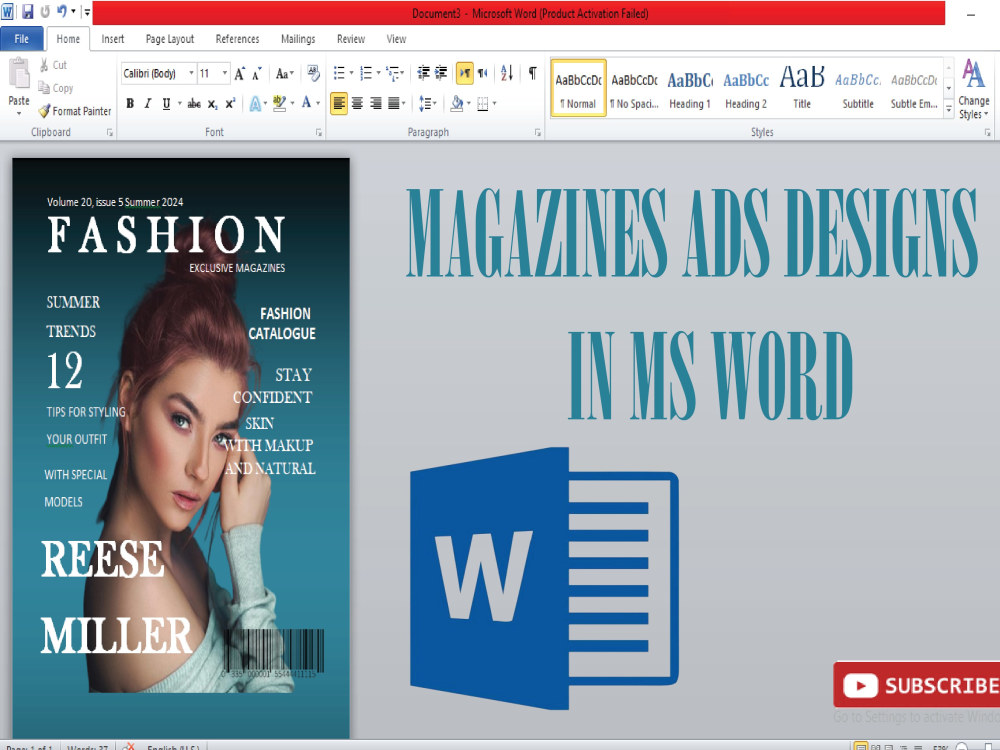Screen dimensions: 1000x750
Task: Open the File tab
Action: 22,39
